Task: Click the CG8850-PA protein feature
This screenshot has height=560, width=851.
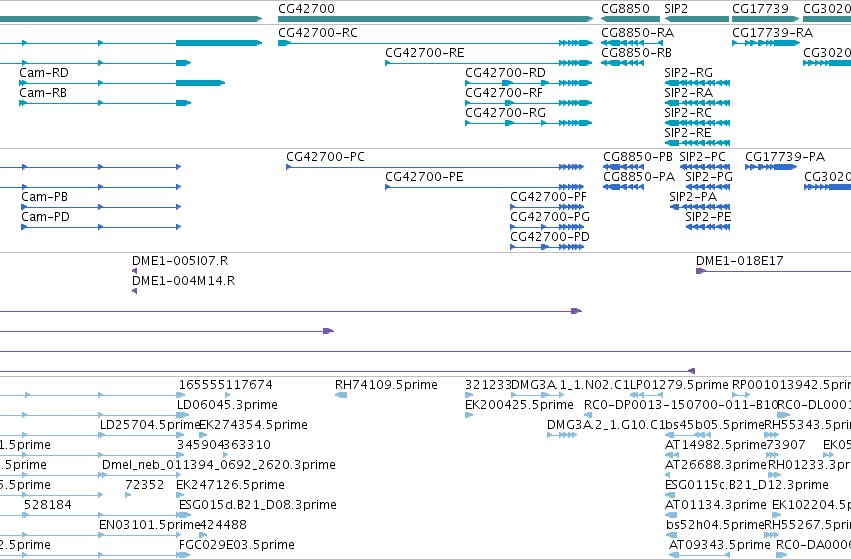Action: (624, 187)
